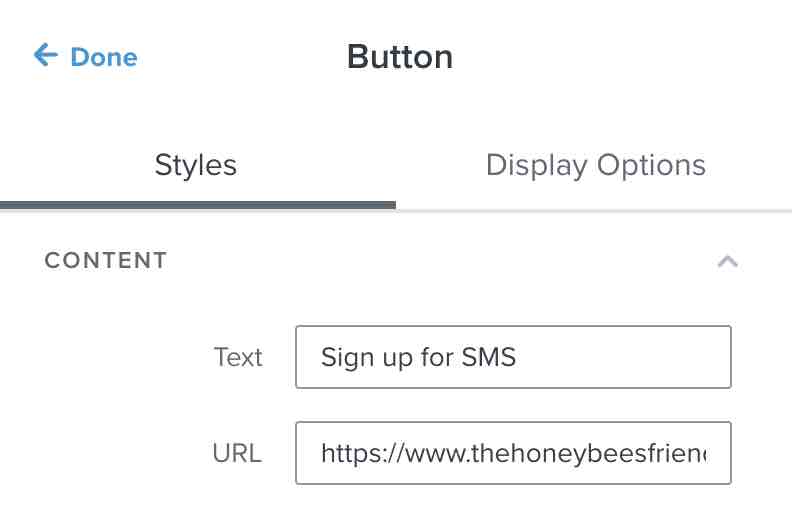Click the active Styles tab underline
The image size is (792, 532).
197,204
